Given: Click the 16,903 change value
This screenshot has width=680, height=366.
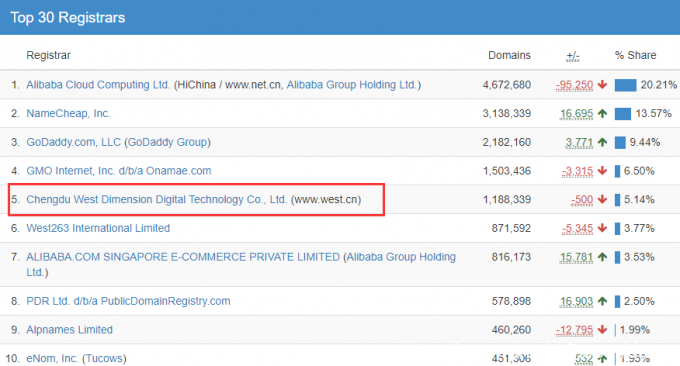Looking at the screenshot, I should [577, 301].
